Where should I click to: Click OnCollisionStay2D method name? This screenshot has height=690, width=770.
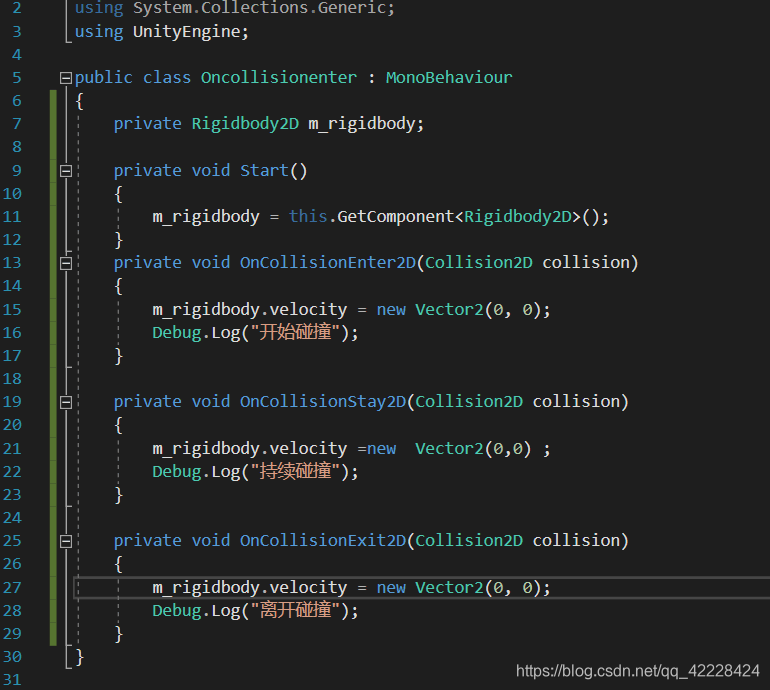coord(323,402)
